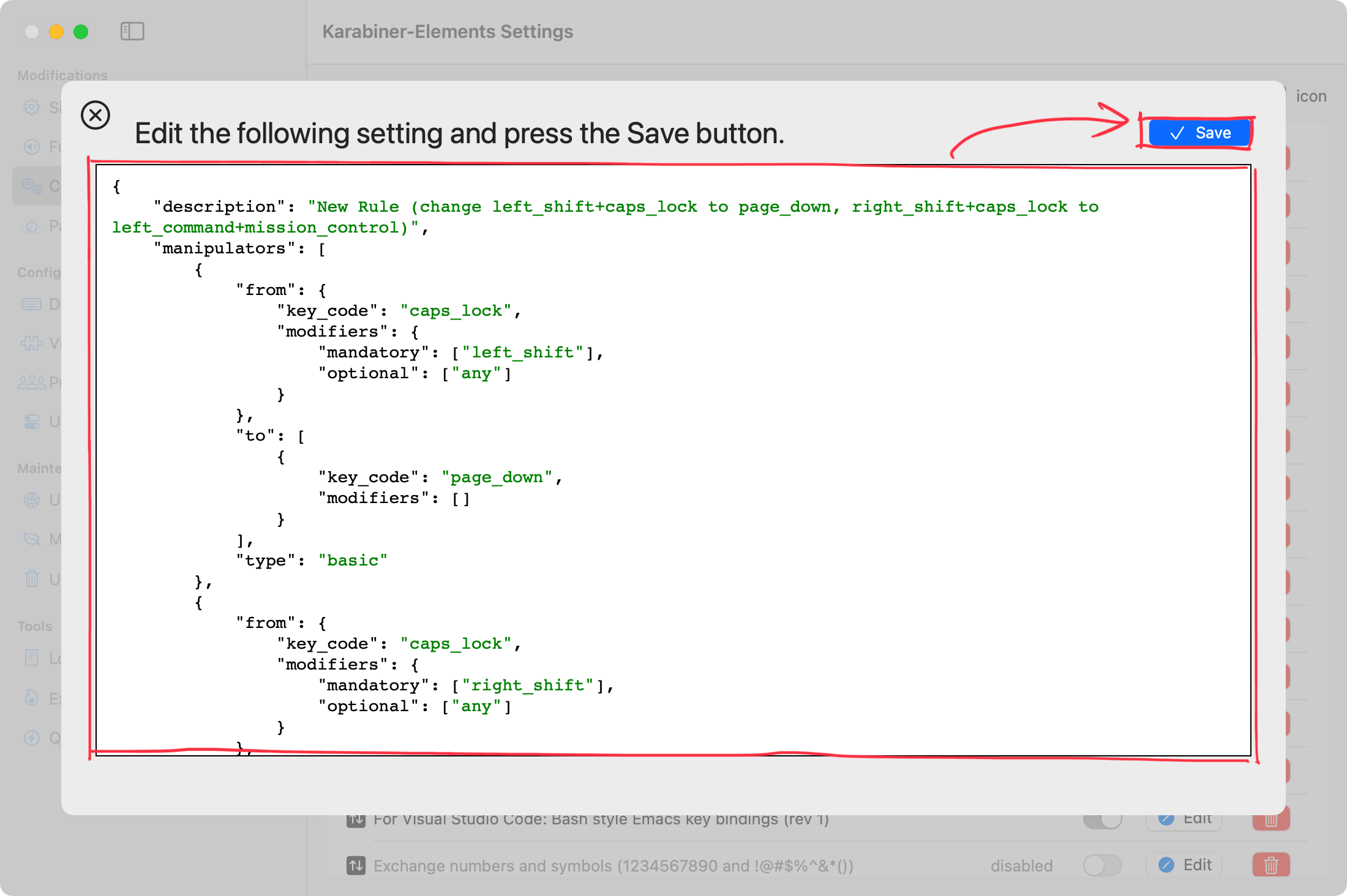Open Log via the document sidebar icon
The height and width of the screenshot is (896, 1347).
coord(32,659)
